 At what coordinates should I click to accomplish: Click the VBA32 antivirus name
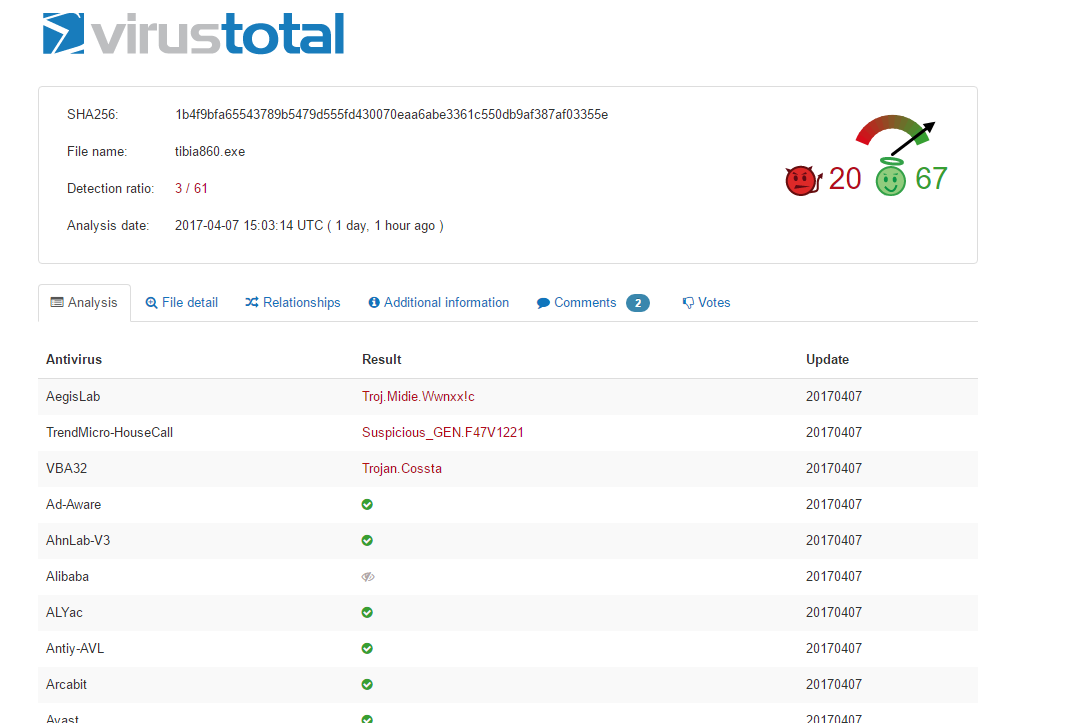pyautogui.click(x=66, y=469)
